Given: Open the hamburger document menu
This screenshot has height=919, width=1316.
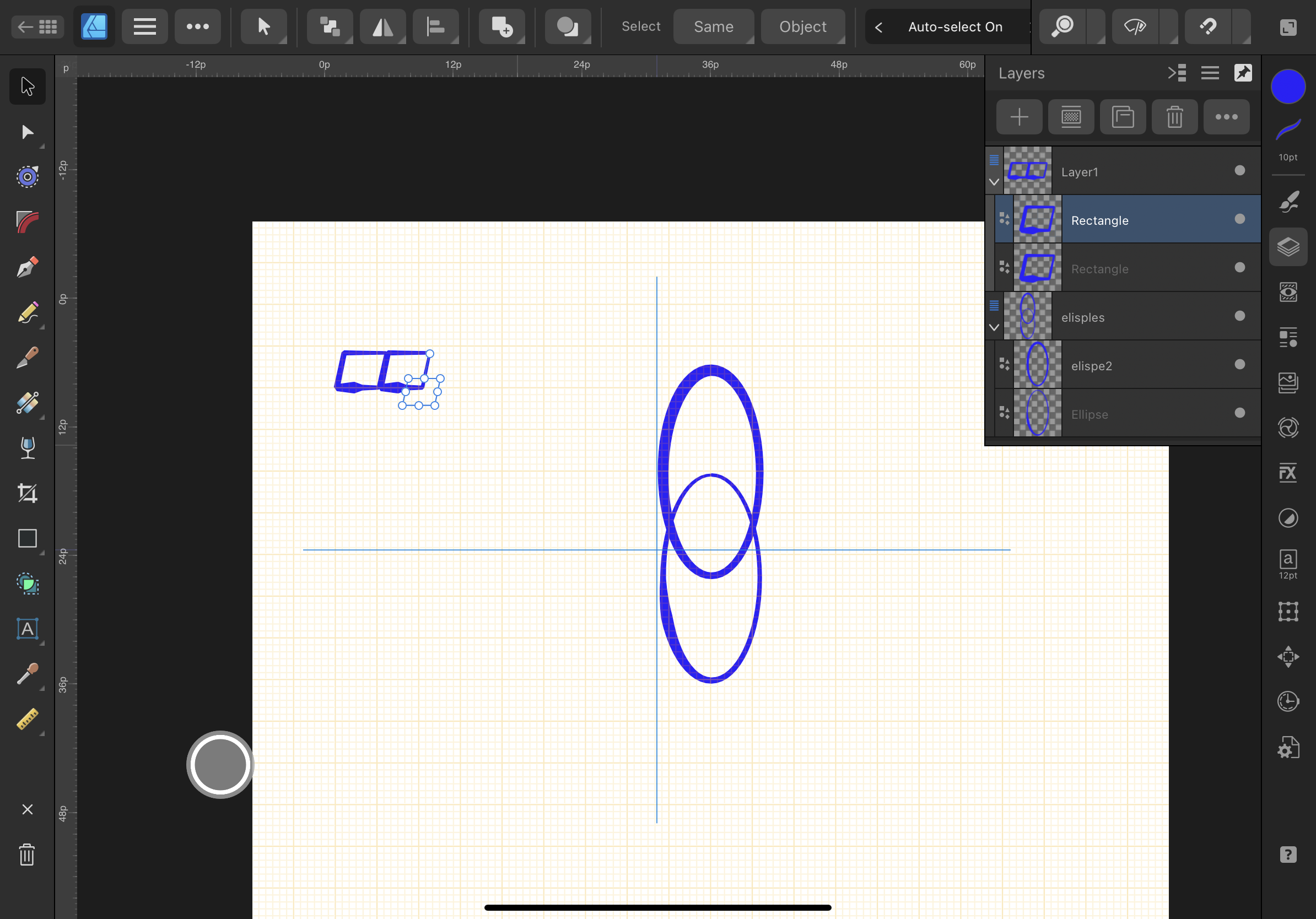Looking at the screenshot, I should click(x=144, y=26).
